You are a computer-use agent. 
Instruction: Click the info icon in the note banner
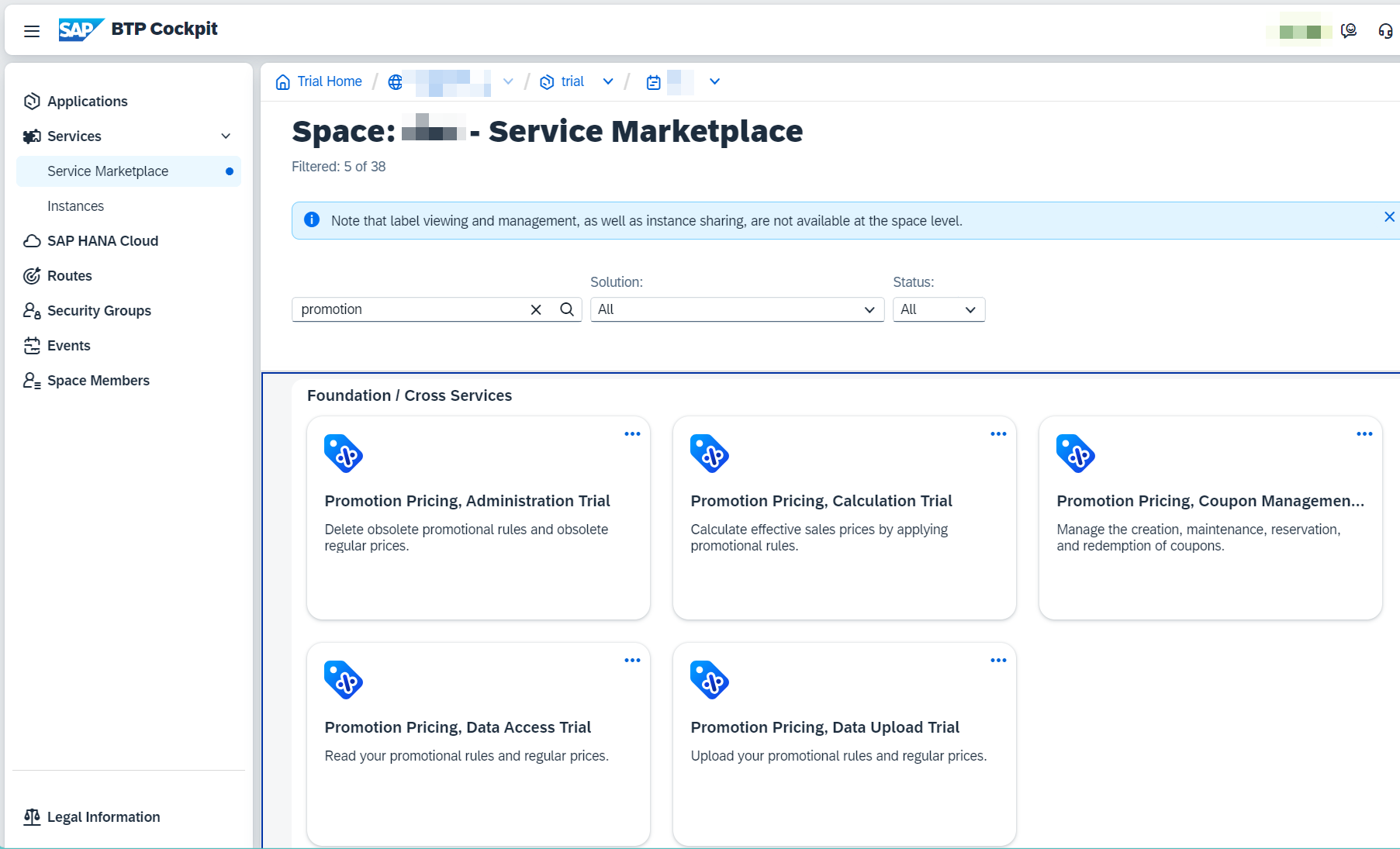click(312, 220)
